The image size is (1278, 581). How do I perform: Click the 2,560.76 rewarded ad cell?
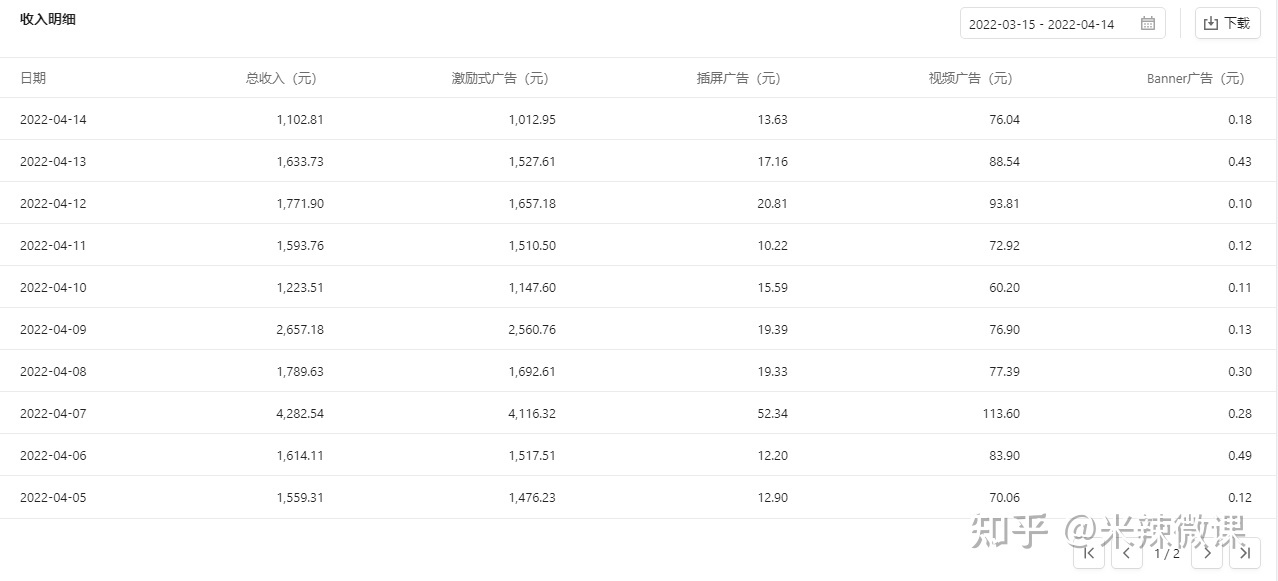(532, 330)
